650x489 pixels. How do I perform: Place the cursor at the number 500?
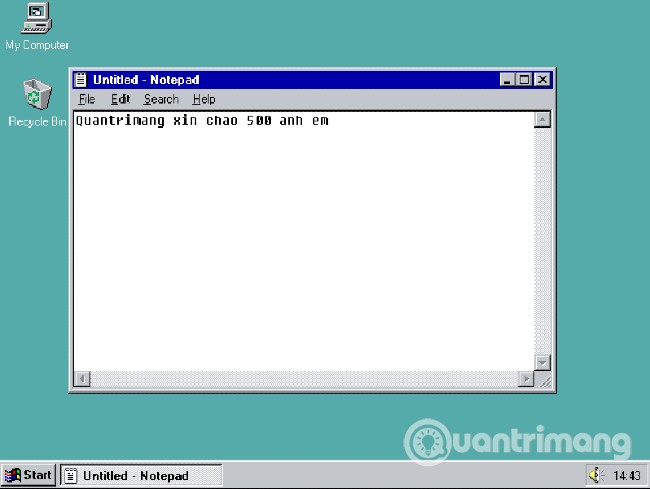259,121
